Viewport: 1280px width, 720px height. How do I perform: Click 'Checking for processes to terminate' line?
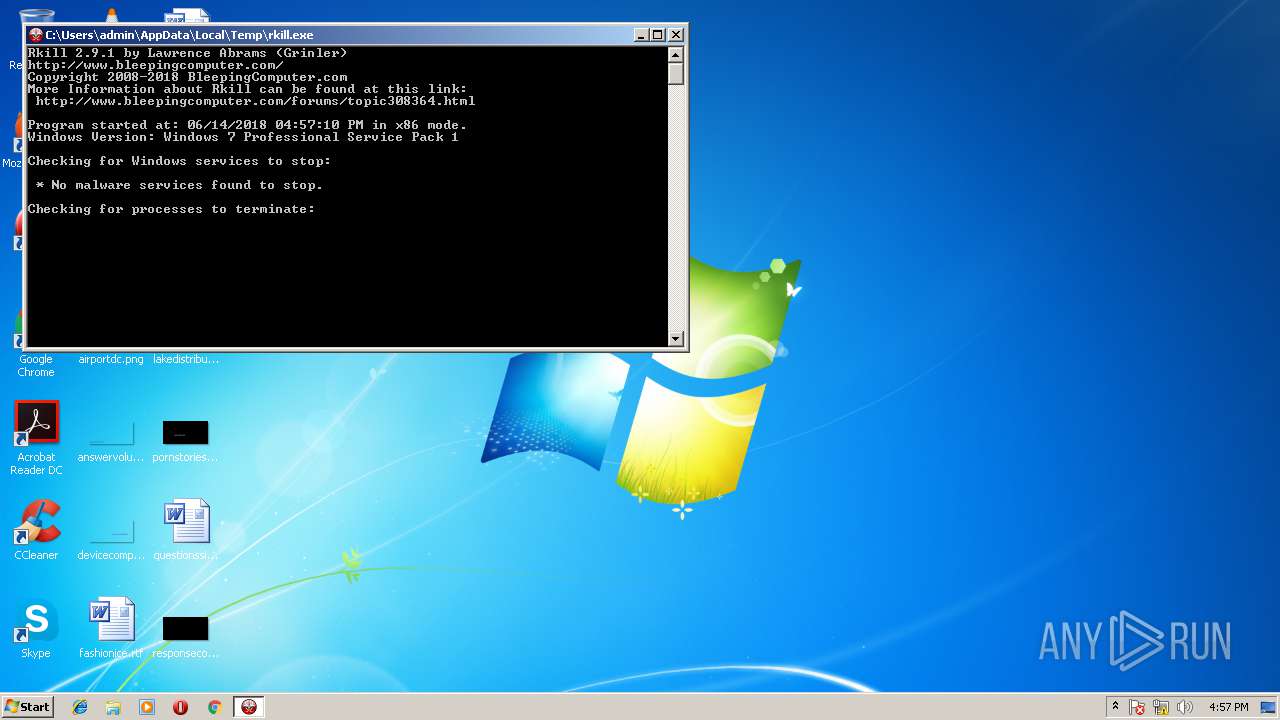[171, 209]
